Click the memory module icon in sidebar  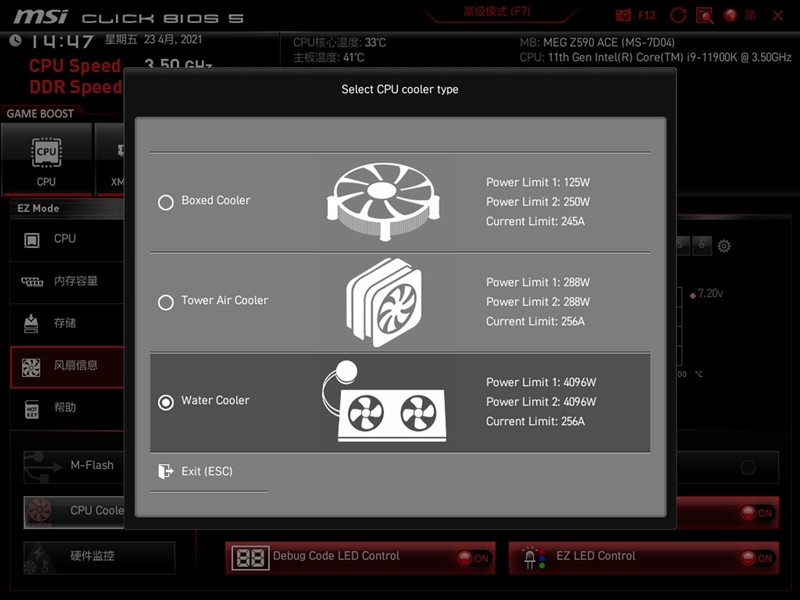tap(32, 282)
